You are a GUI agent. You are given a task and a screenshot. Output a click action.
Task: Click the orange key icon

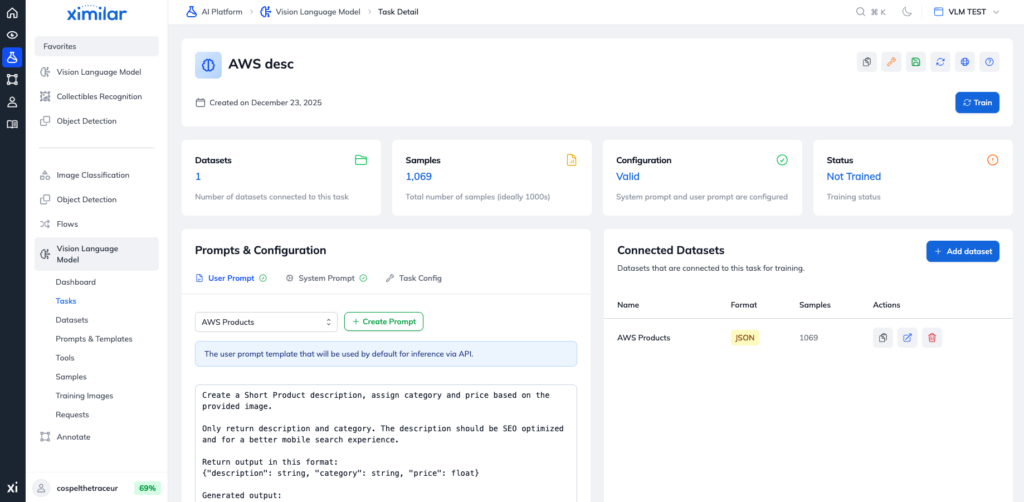click(x=891, y=62)
